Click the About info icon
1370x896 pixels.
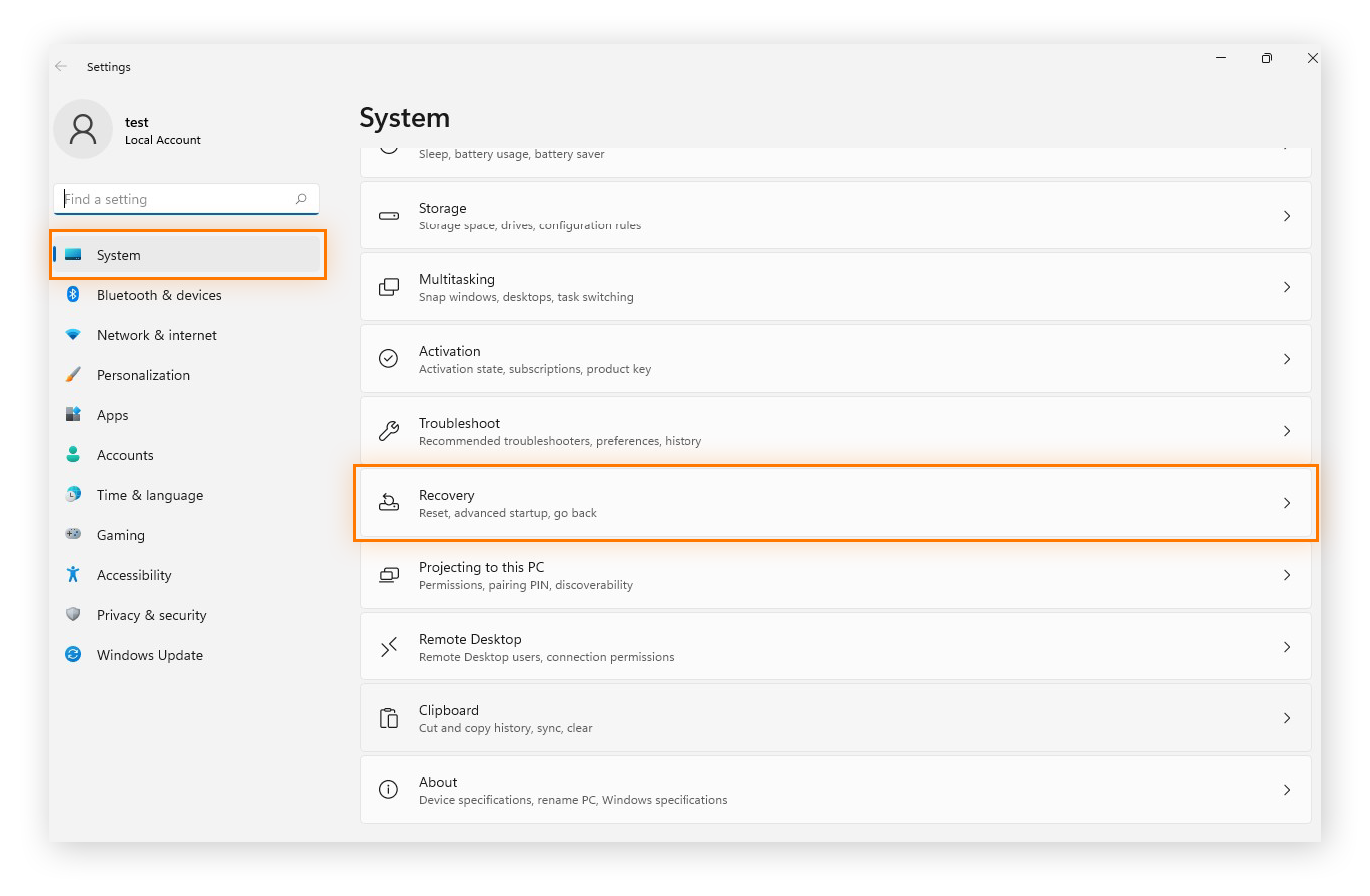coord(389,789)
